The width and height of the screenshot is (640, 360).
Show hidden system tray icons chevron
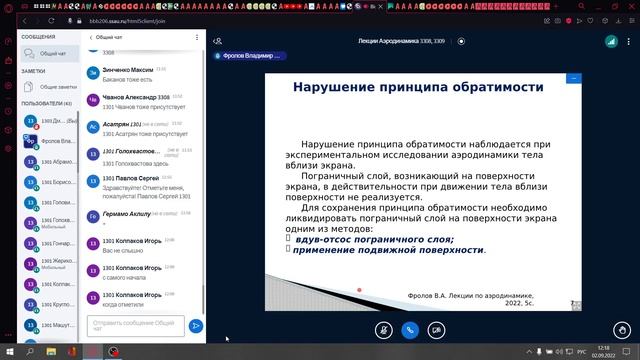click(529, 351)
